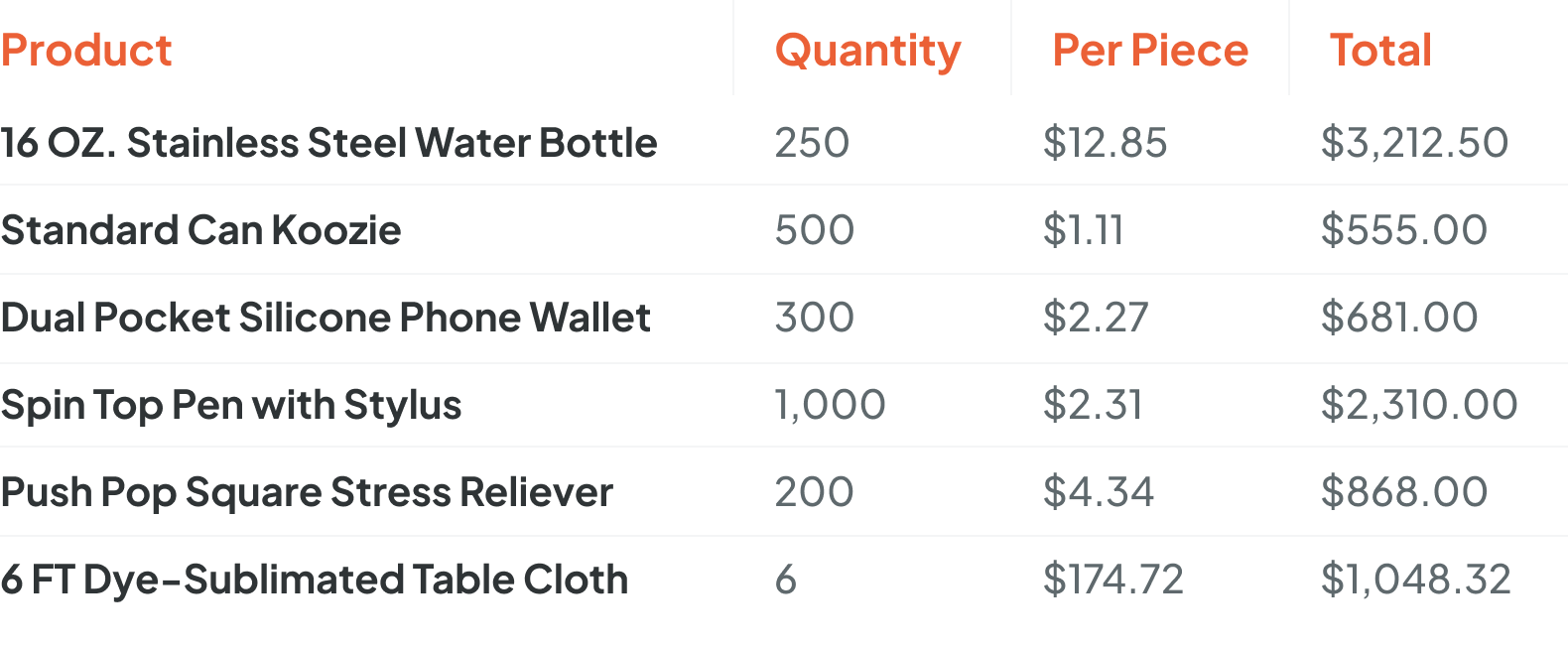Click the Total column header
Screen dimensions: 1568x647
(1380, 51)
